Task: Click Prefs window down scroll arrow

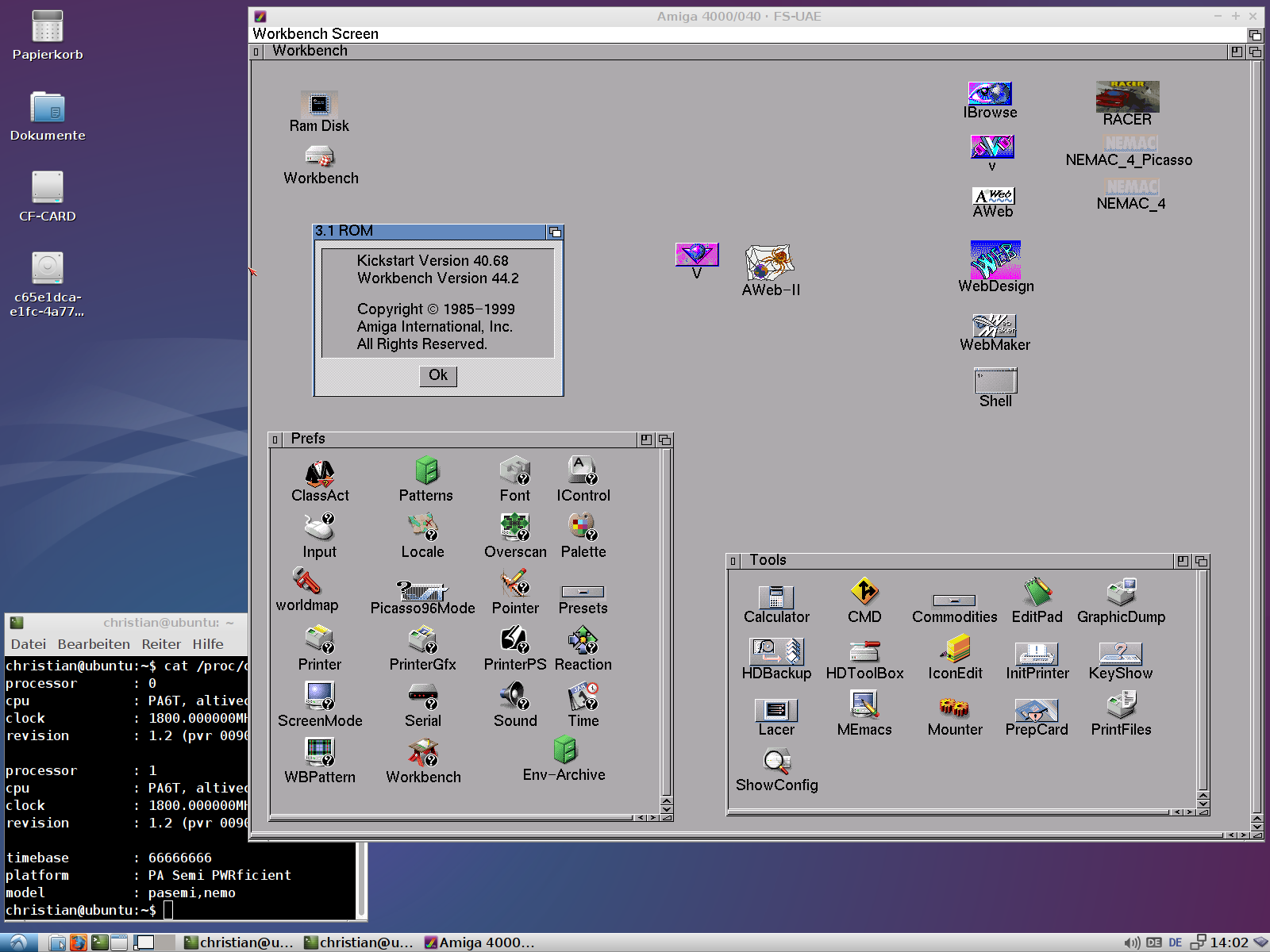Action: [x=666, y=808]
